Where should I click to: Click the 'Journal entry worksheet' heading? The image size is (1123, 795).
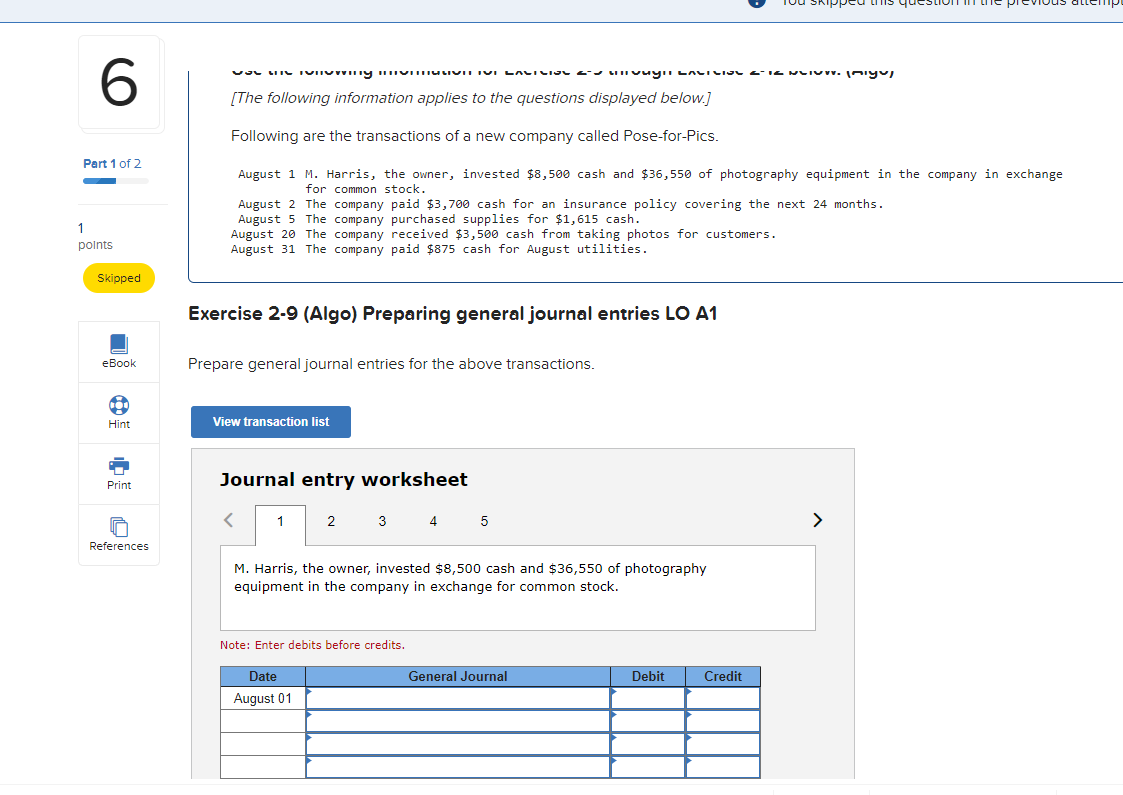click(x=344, y=479)
